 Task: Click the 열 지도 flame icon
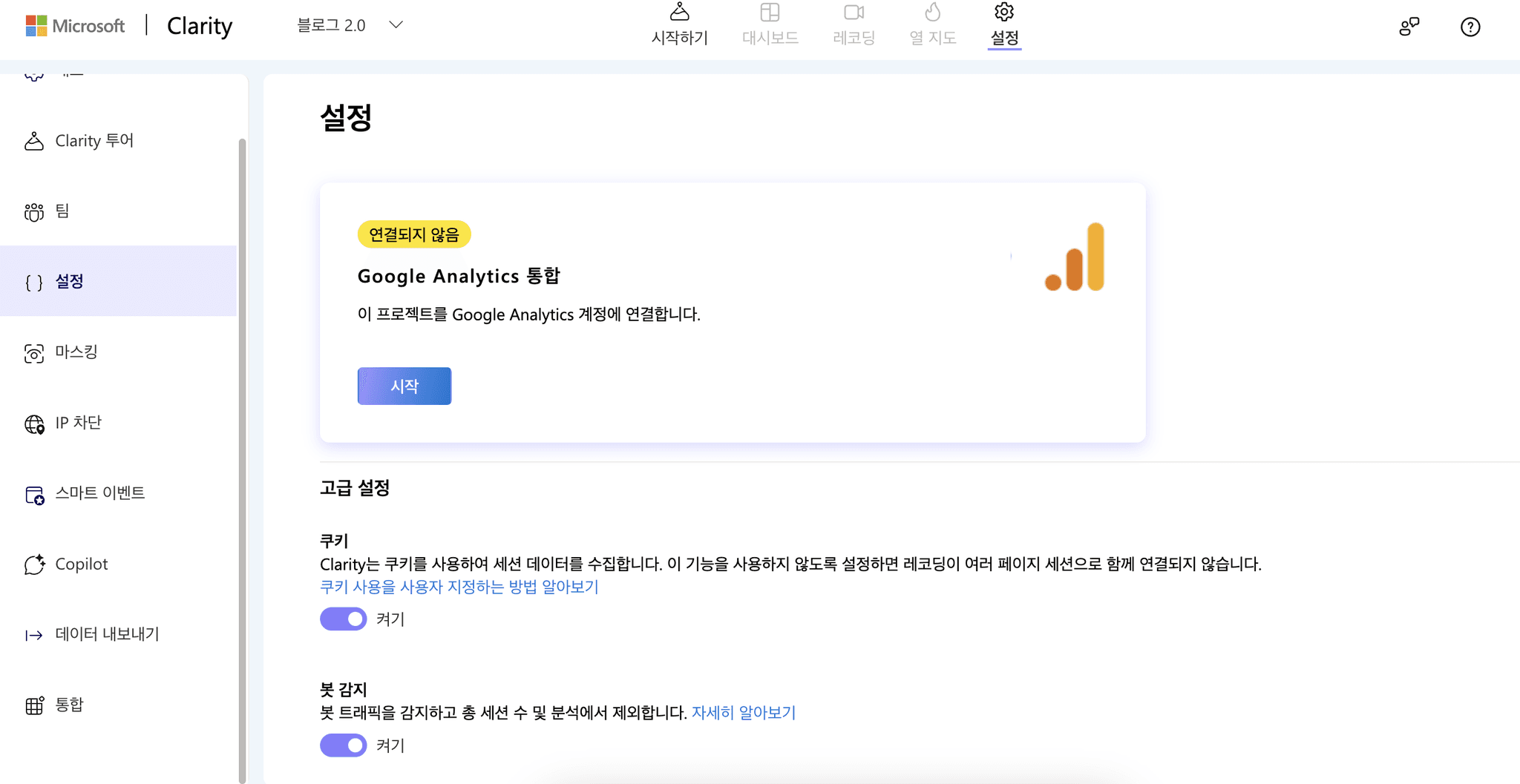point(933,12)
